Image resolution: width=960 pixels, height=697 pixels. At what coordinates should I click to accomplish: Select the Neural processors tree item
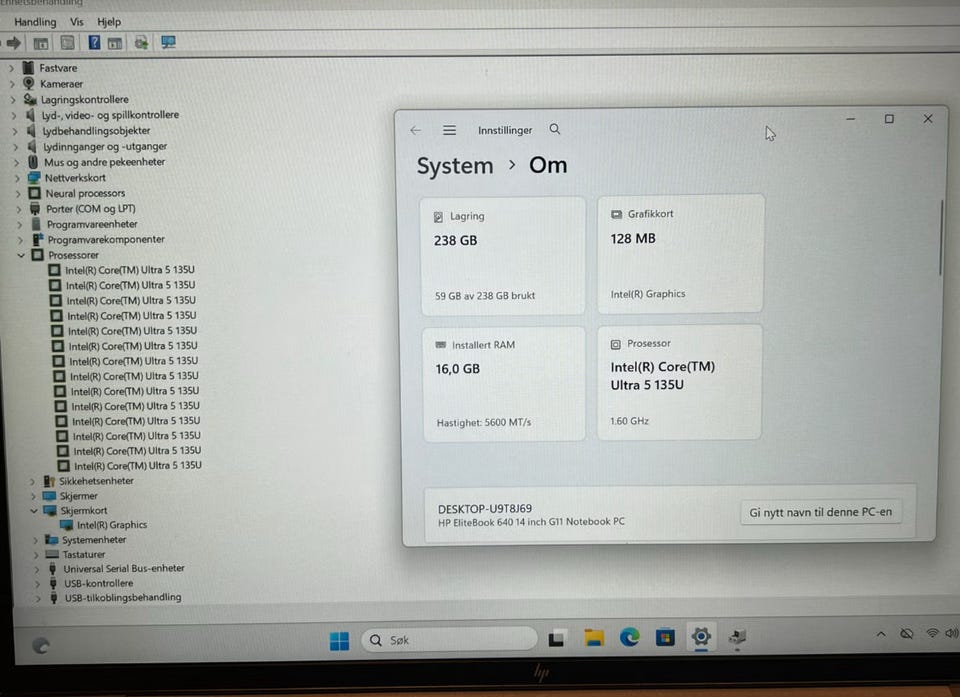point(85,194)
